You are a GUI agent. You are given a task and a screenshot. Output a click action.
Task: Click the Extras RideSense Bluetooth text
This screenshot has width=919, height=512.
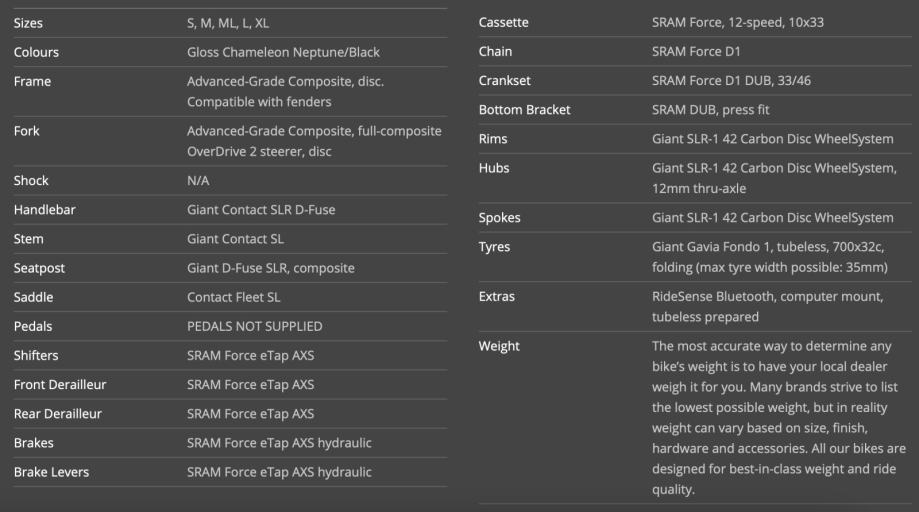(x=767, y=306)
